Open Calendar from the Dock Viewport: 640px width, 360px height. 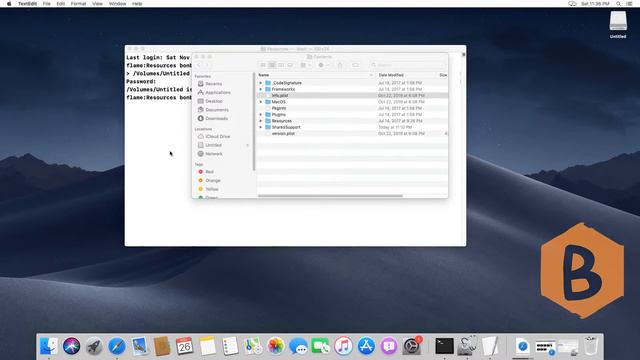(x=184, y=346)
